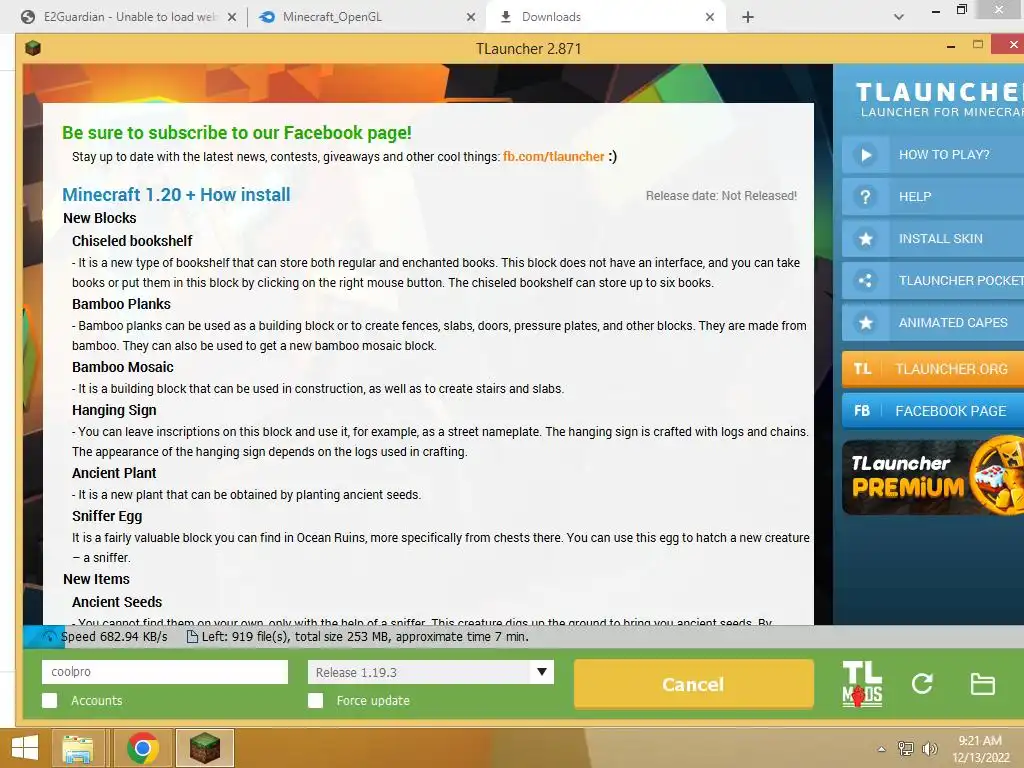Click the Help question mark icon

point(866,197)
